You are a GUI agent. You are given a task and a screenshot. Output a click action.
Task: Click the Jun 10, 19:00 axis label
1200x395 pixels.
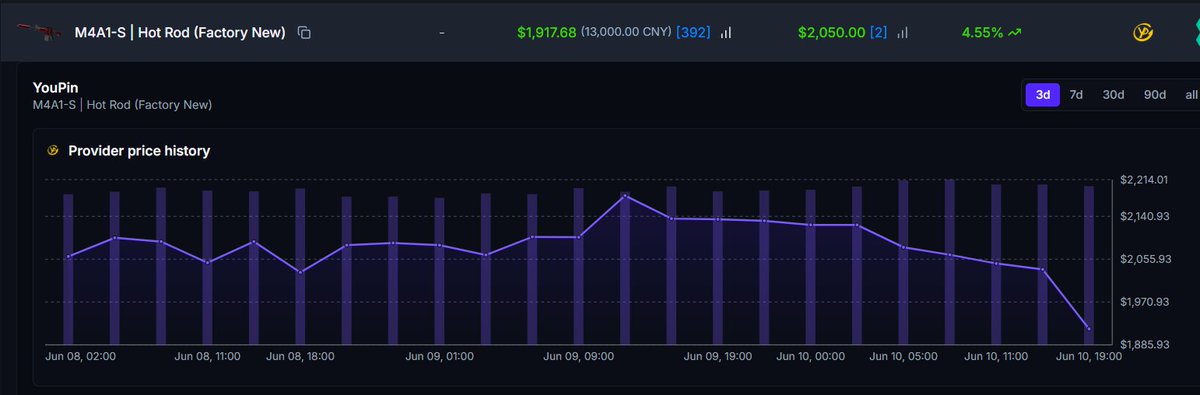[1090, 355]
